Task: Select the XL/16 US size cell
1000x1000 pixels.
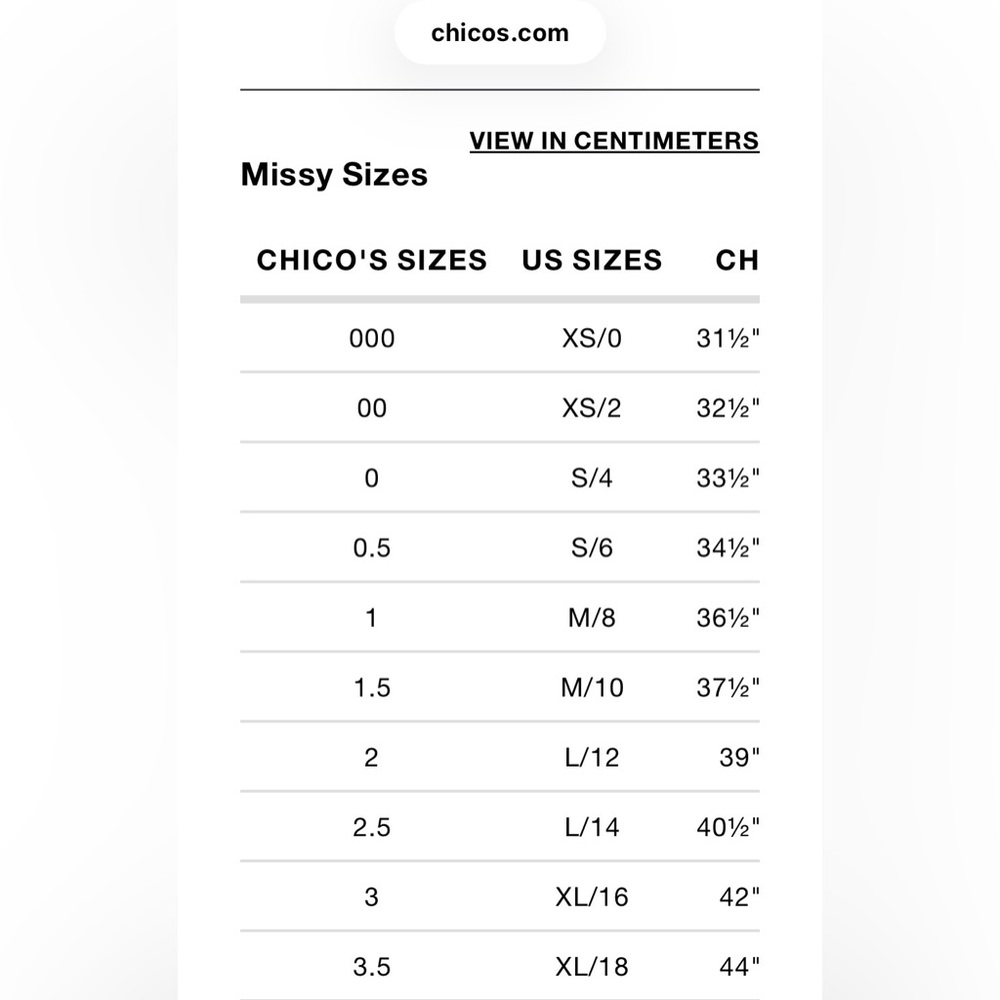Action: tap(592, 897)
